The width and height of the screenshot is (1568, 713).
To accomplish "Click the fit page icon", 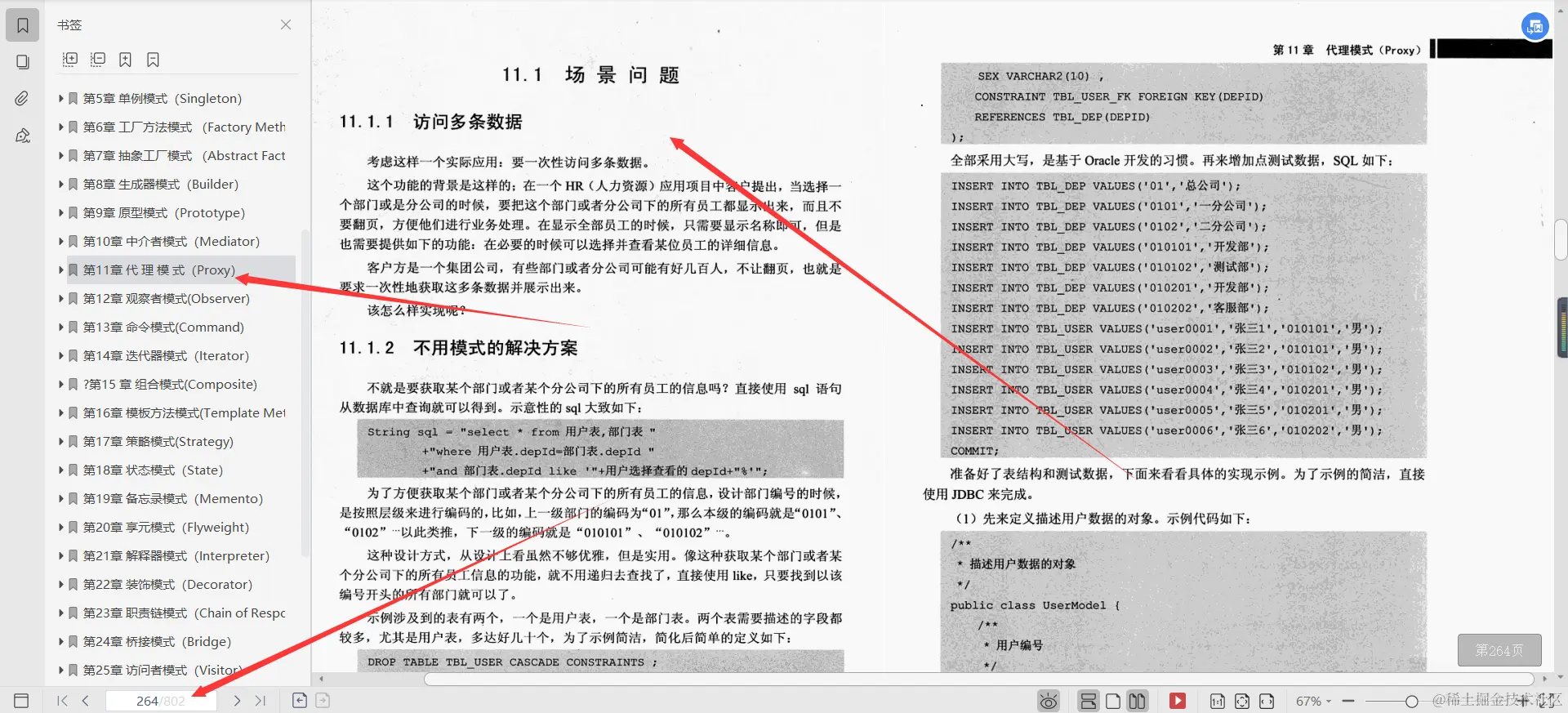I will [1242, 701].
